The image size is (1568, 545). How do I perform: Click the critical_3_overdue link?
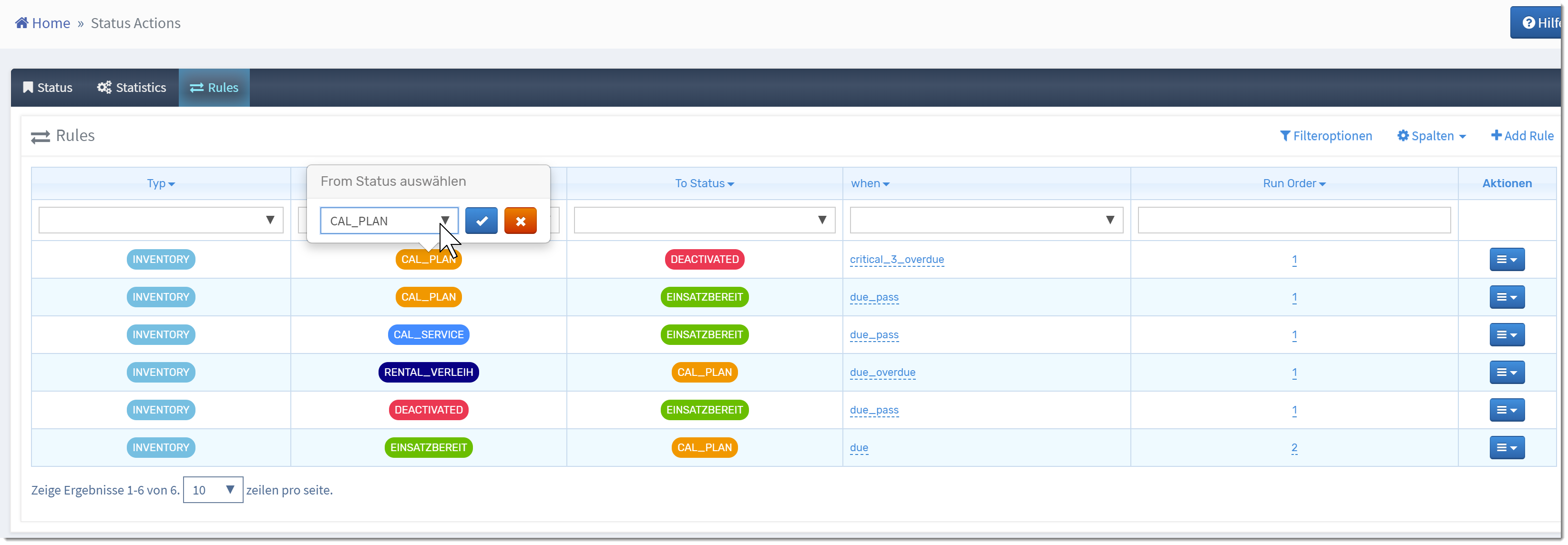coord(897,260)
